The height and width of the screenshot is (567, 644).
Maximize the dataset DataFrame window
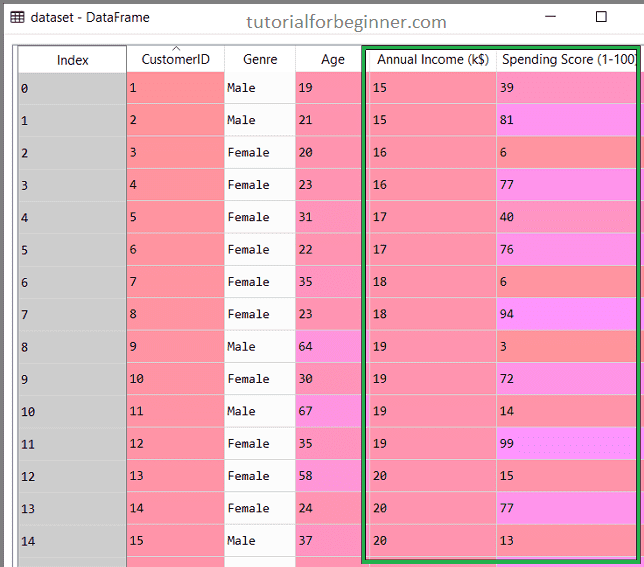click(x=601, y=16)
